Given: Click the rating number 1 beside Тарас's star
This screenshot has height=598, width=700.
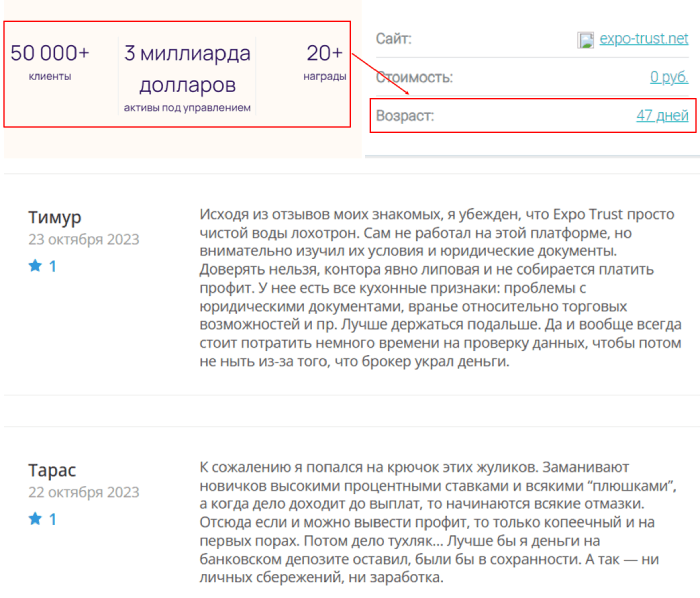Looking at the screenshot, I should pyautogui.click(x=52, y=519).
